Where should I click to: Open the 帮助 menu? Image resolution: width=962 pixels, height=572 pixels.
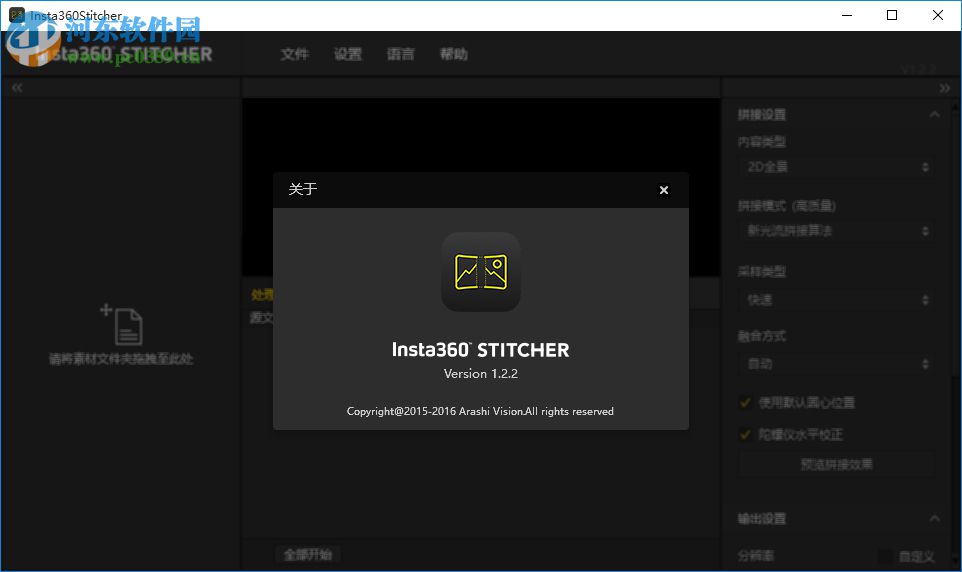454,54
